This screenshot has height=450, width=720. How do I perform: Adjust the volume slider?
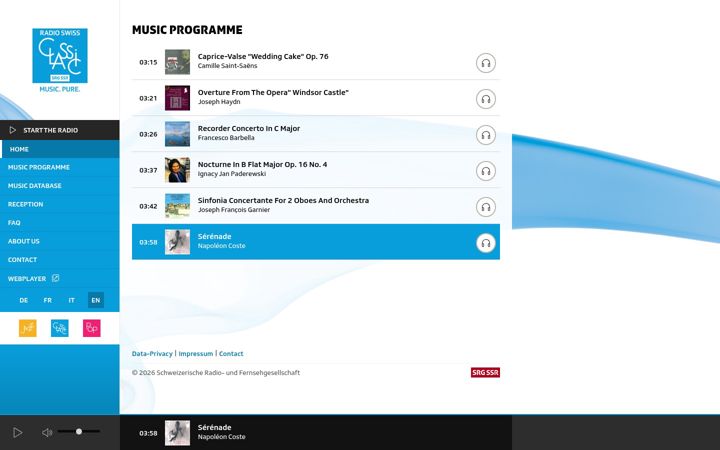pyautogui.click(x=79, y=432)
